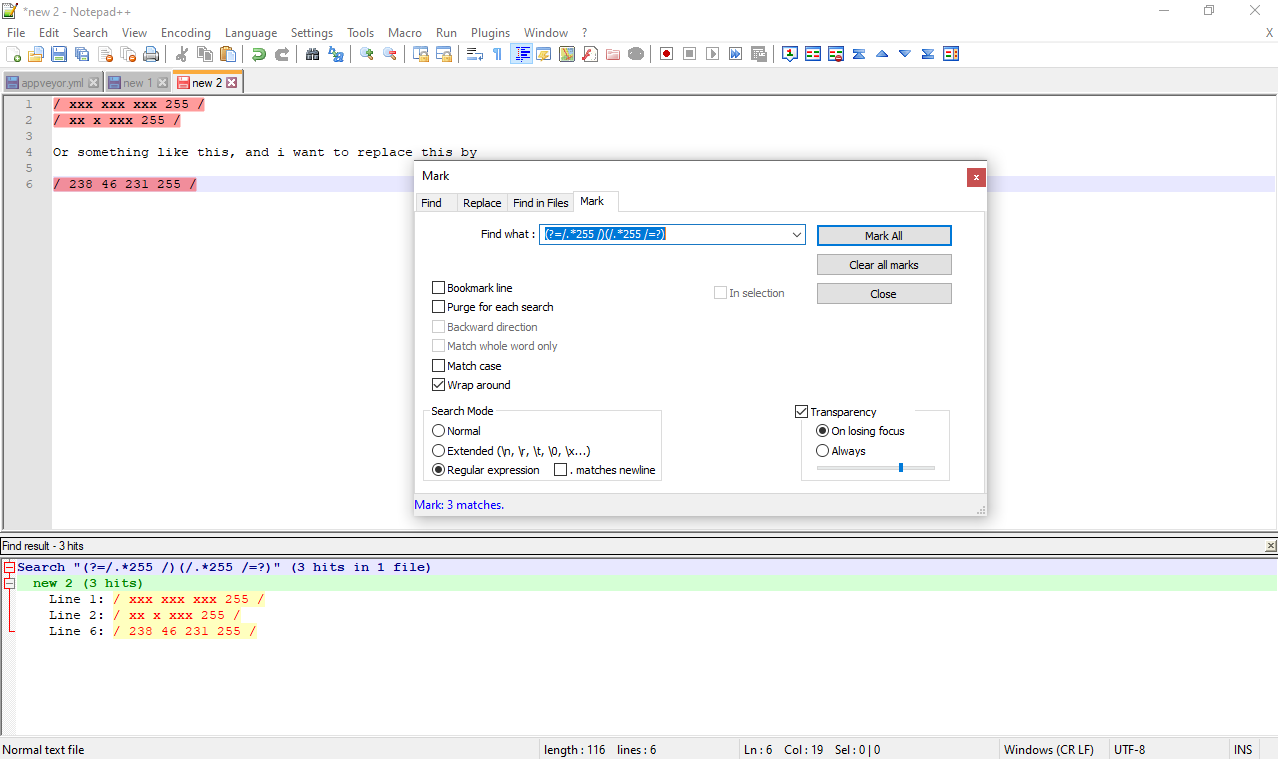This screenshot has width=1278, height=759.
Task: Click the Close All toolbar icon
Action: (x=128, y=54)
